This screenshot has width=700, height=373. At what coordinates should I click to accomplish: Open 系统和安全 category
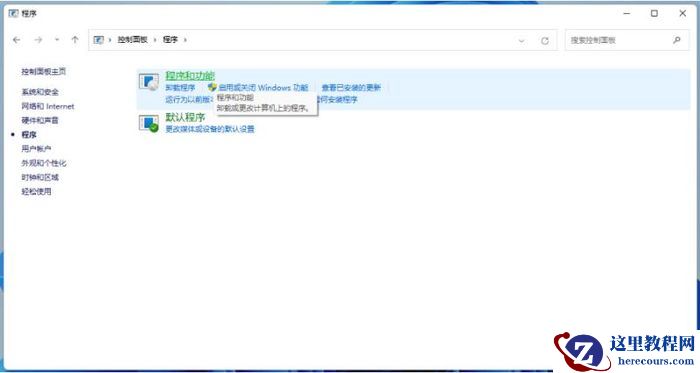point(40,92)
